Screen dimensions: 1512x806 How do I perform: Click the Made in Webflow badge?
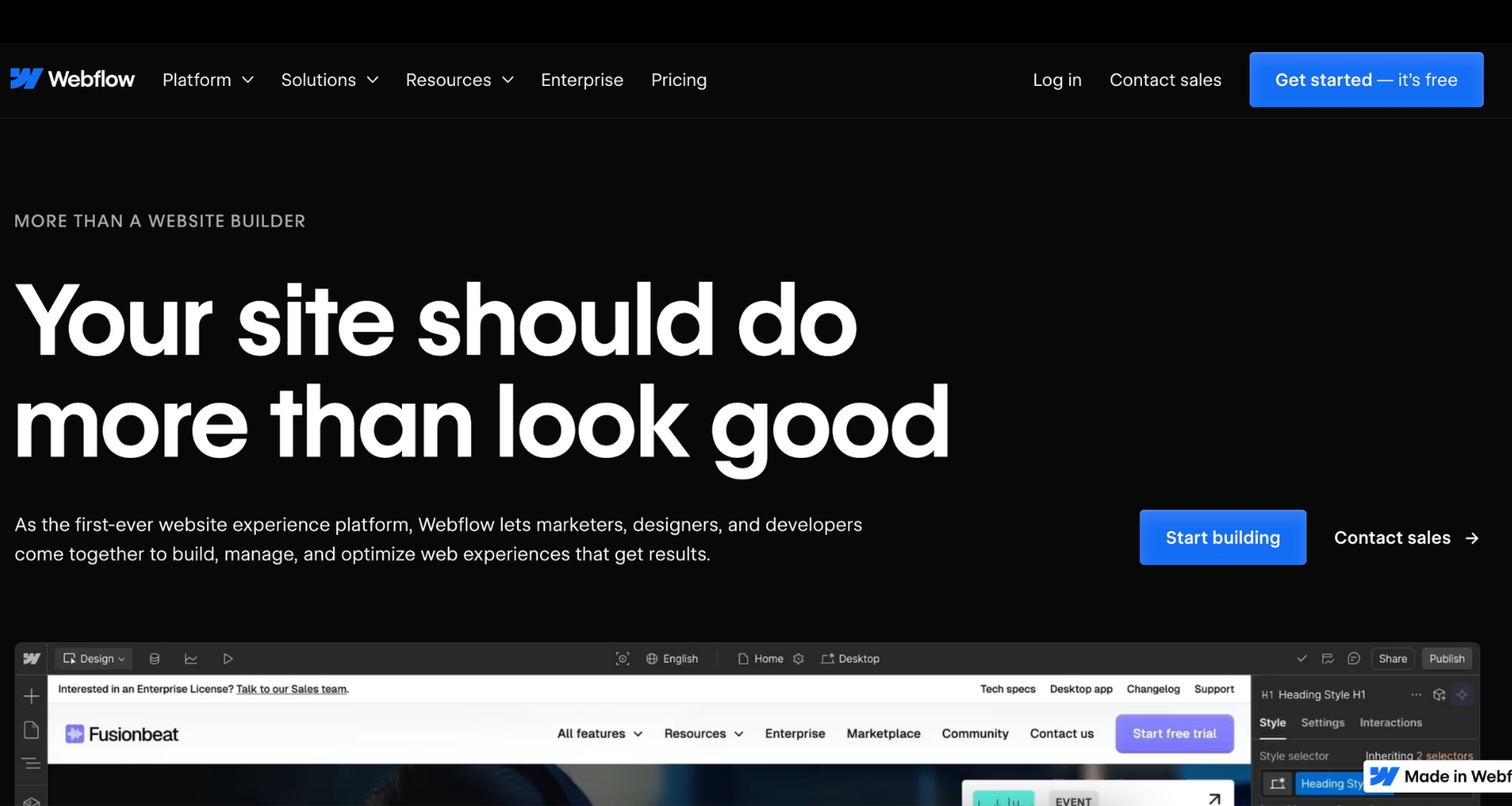tap(1439, 777)
